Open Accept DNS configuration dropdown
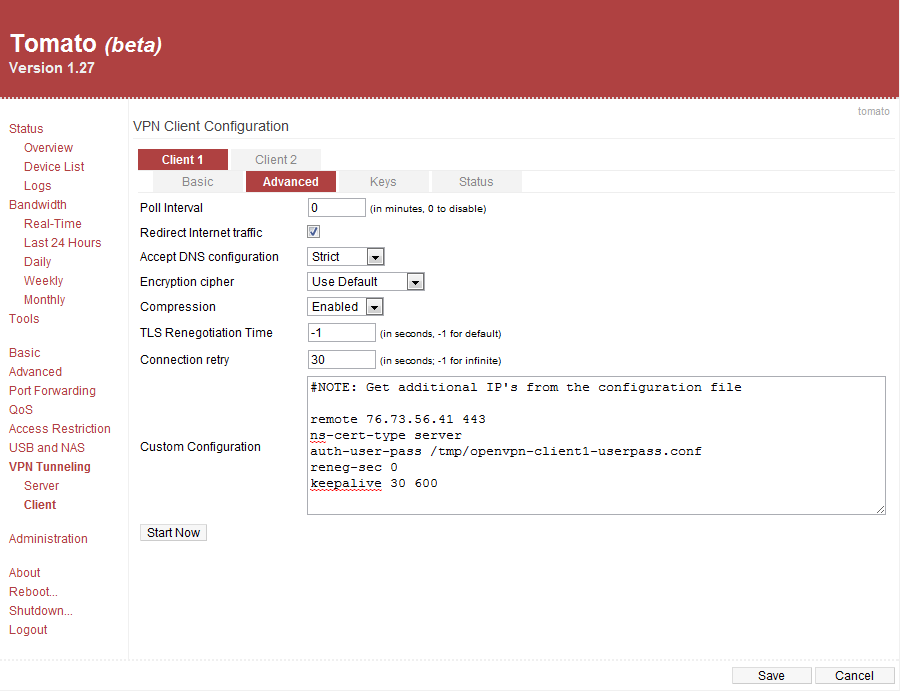The height and width of the screenshot is (691, 900). tap(346, 257)
